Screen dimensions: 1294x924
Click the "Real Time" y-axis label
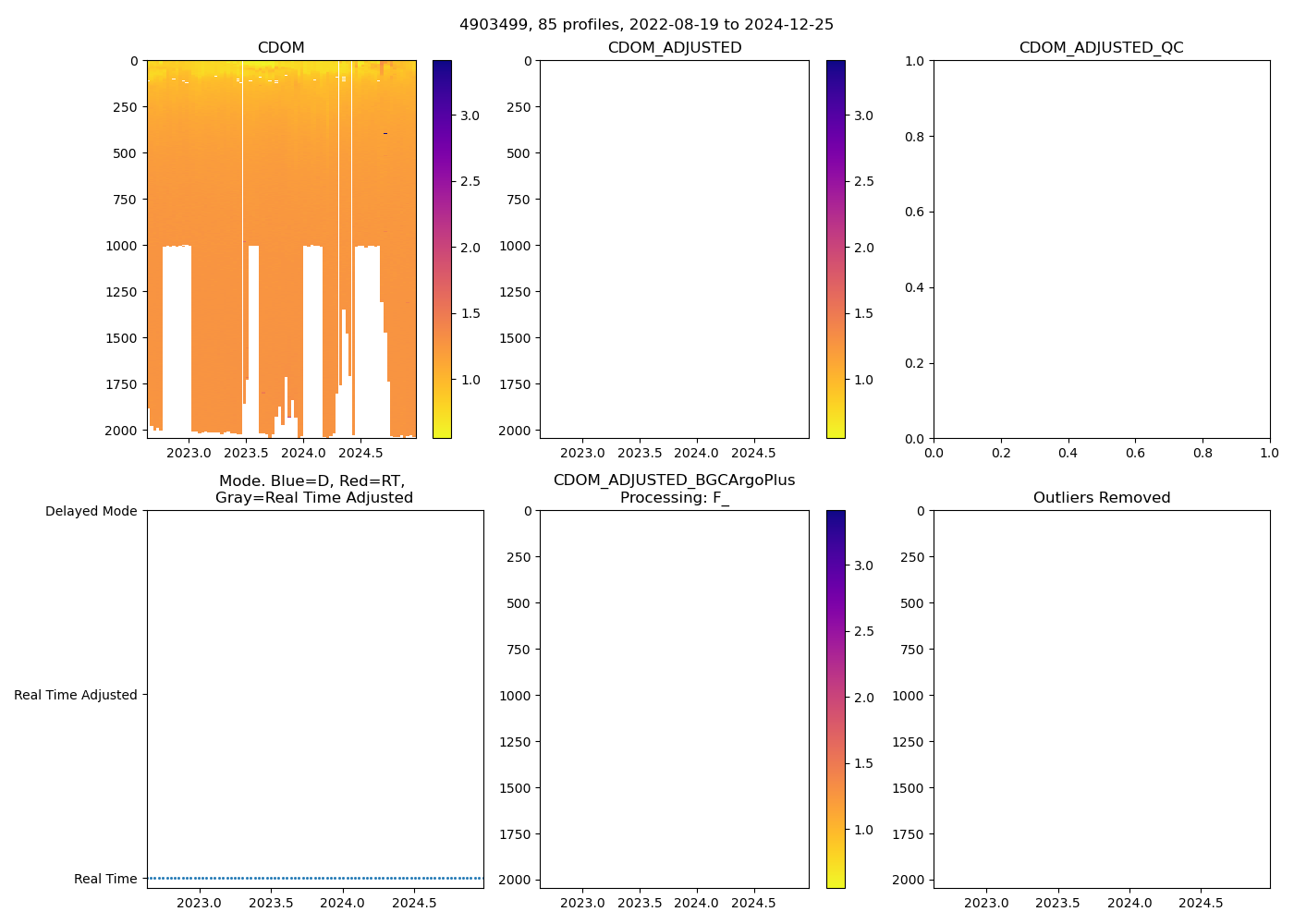(x=104, y=879)
